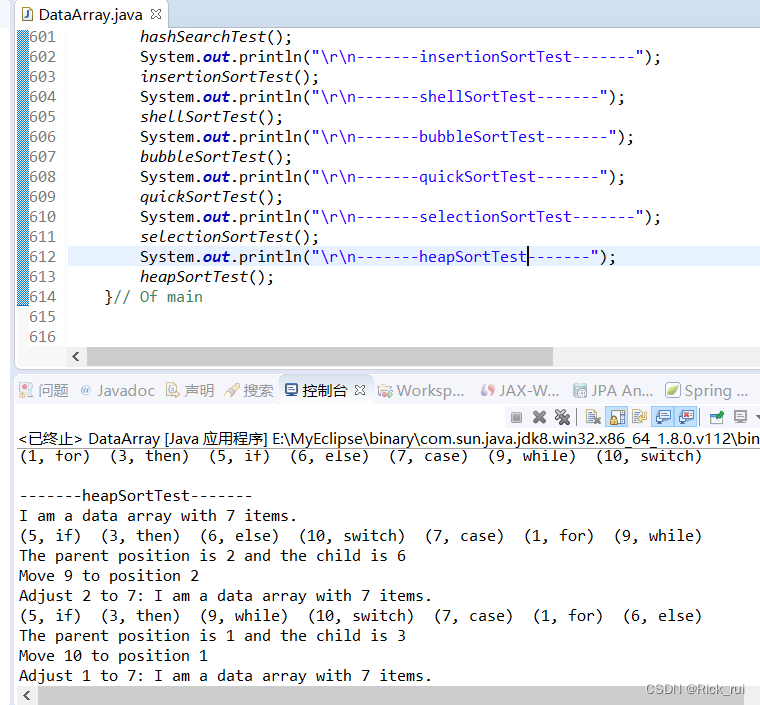
Task: Switch to the JAX-WS tab
Action: click(x=520, y=391)
